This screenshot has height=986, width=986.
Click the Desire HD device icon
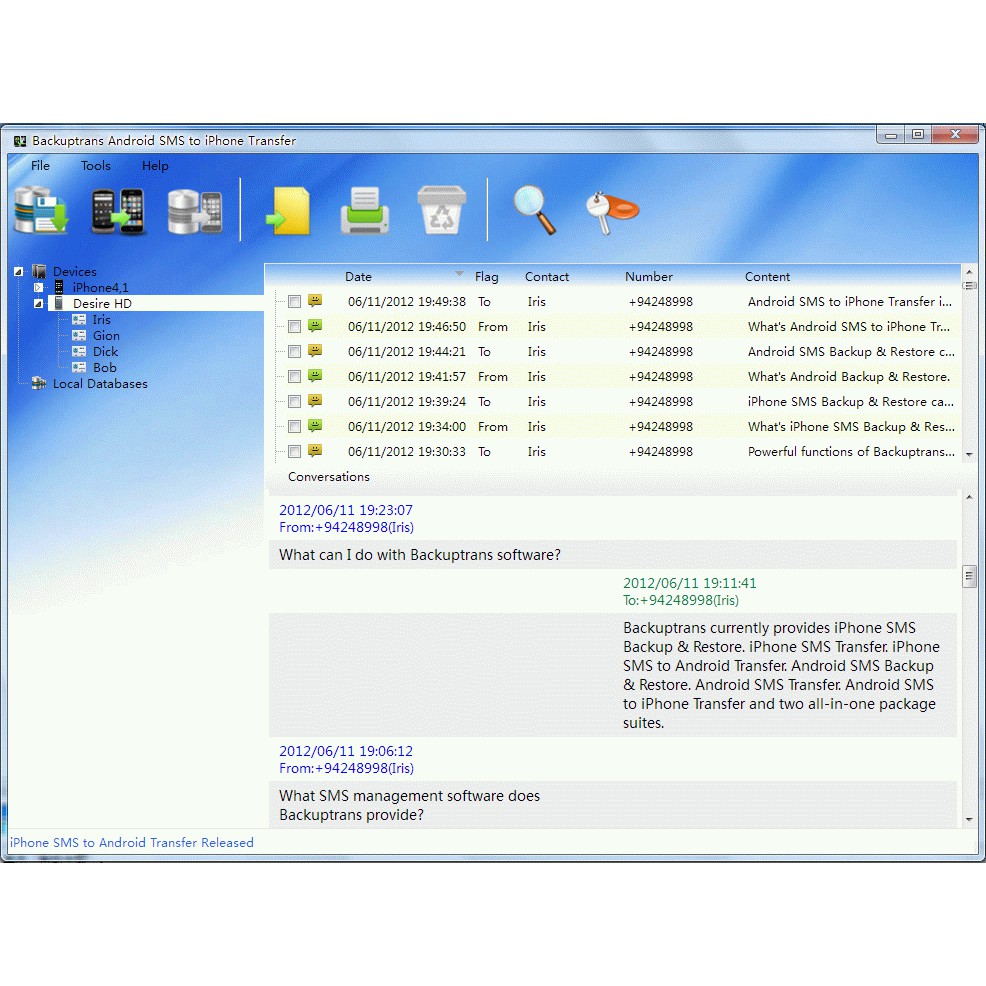coord(59,303)
